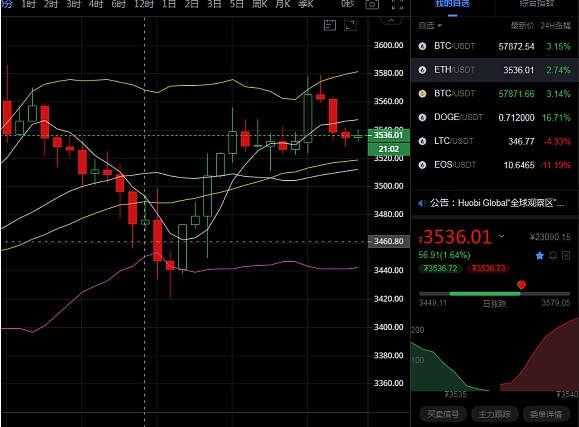Open the 自选 watchlist dropdown
This screenshot has height=427, width=579.
[430, 25]
